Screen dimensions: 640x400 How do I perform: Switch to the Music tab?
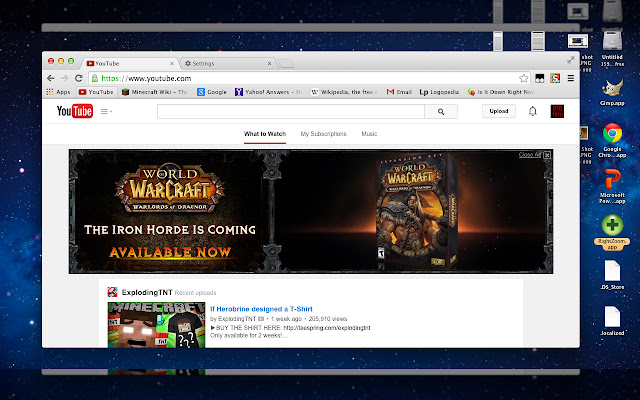369,134
